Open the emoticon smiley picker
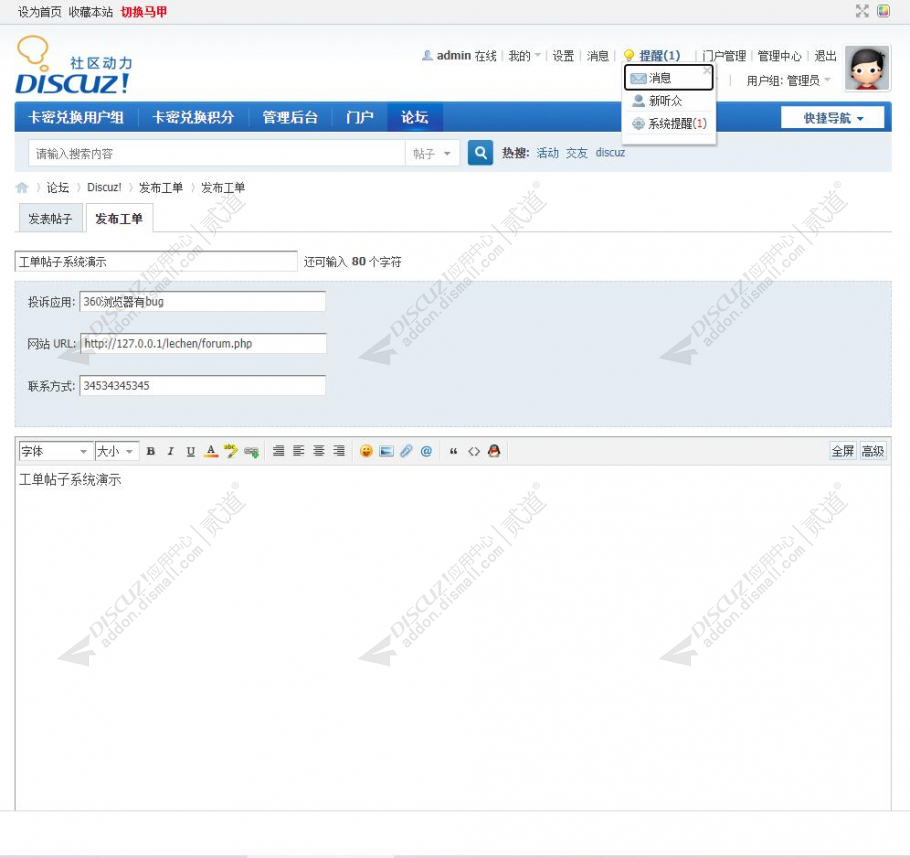Screen dimensions: 910x858 366,451
